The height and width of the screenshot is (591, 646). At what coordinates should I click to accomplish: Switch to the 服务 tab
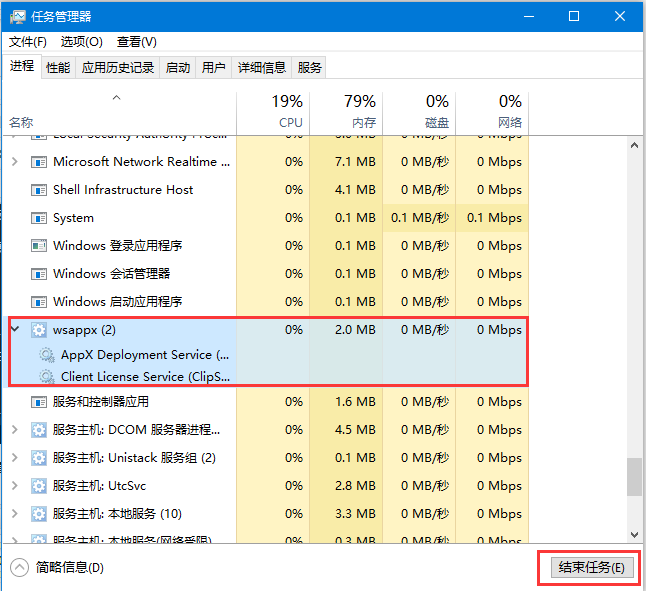click(309, 68)
